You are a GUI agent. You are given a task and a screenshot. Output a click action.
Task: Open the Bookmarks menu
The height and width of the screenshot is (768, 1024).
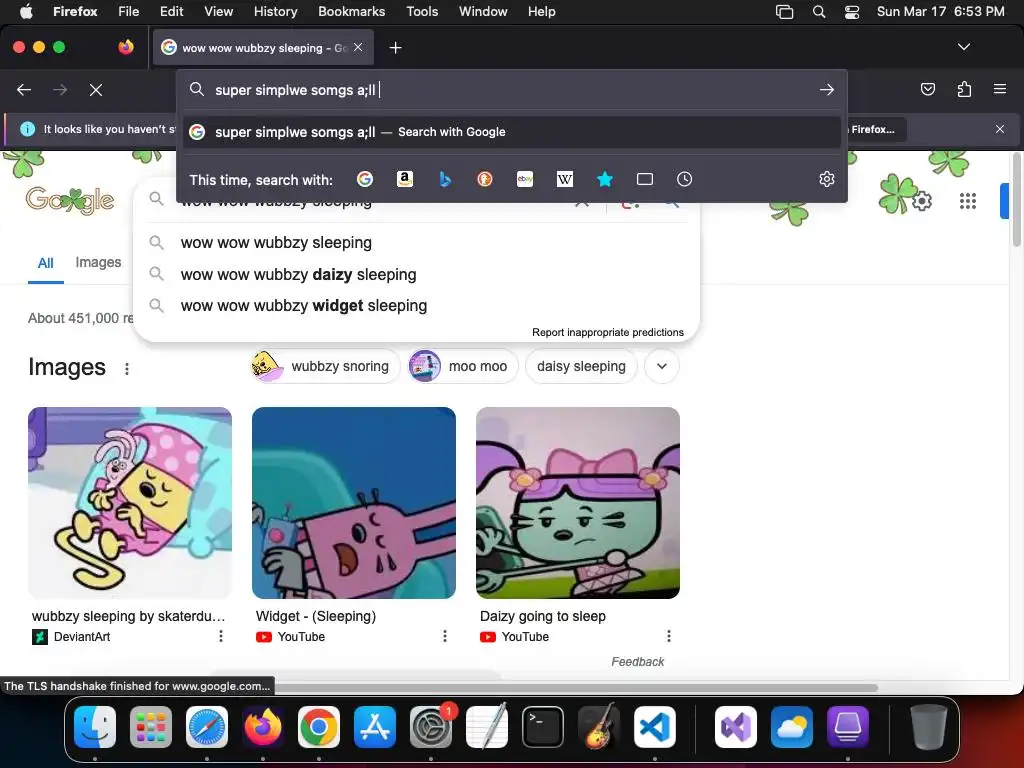coord(351,12)
